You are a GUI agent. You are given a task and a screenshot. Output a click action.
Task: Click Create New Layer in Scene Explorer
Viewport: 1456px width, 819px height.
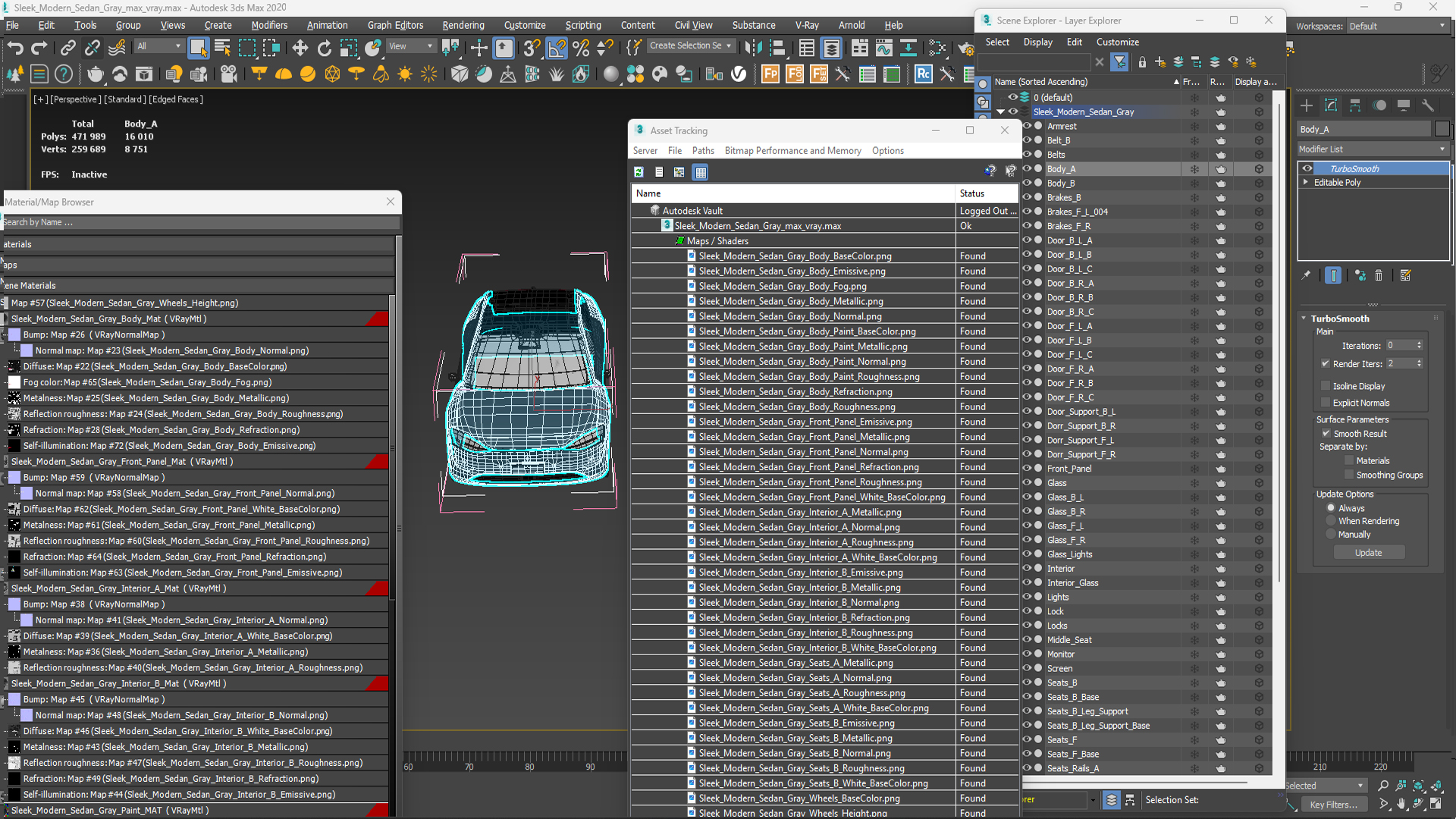coord(1159,62)
